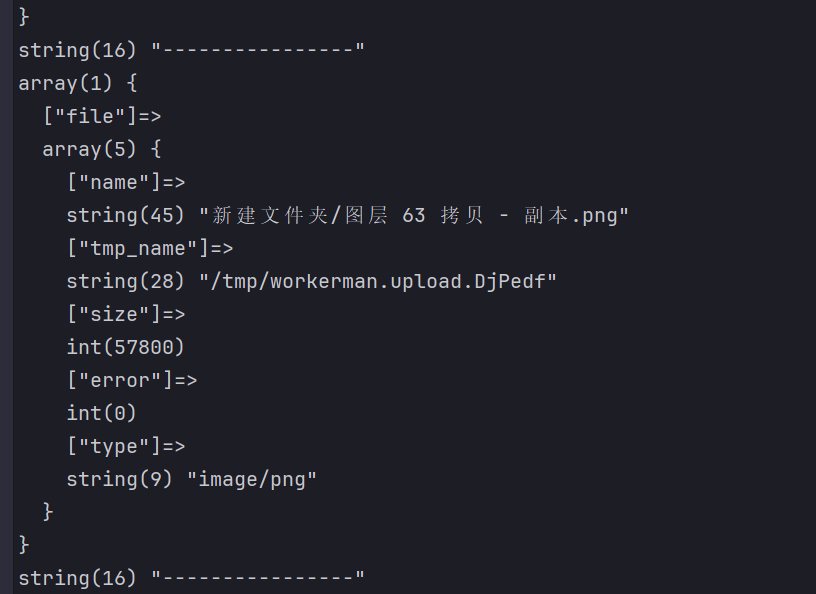Click the ["name"]=> key
This screenshot has height=594, width=816.
(x=126, y=182)
